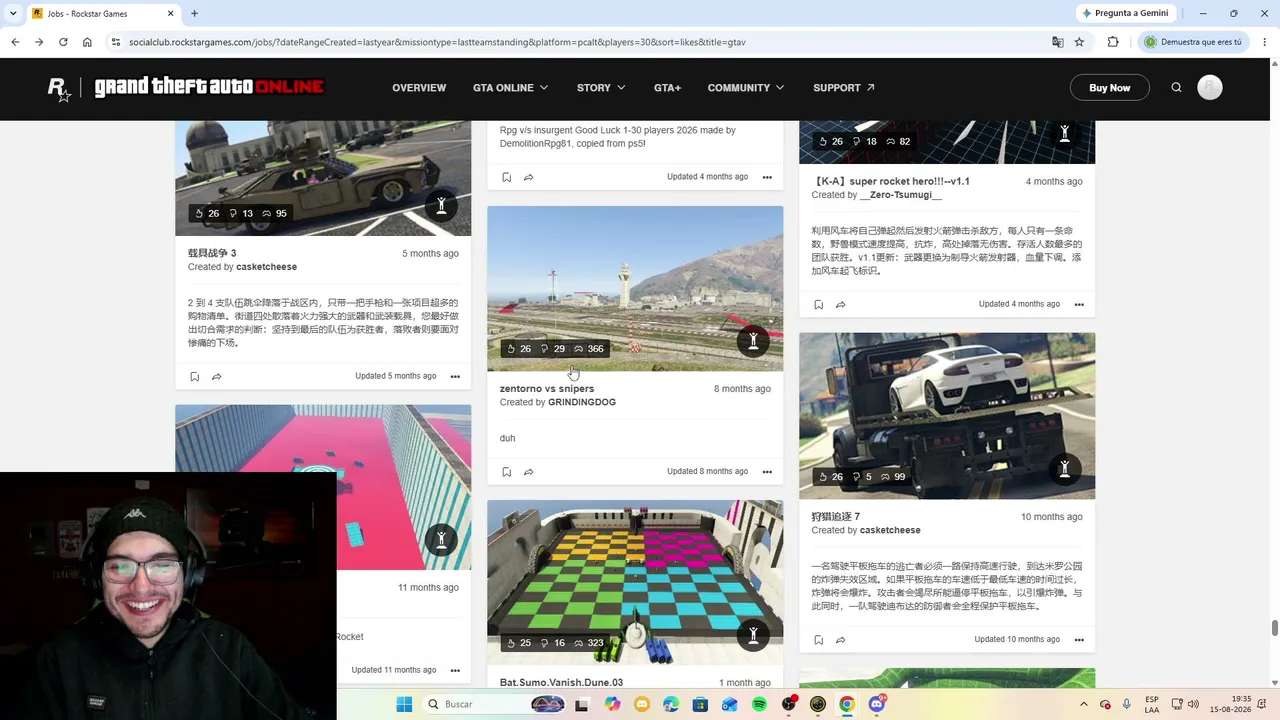The height and width of the screenshot is (720, 1280).
Task: Open creator __Zero-Tsumugi__ profile
Action: [901, 196]
